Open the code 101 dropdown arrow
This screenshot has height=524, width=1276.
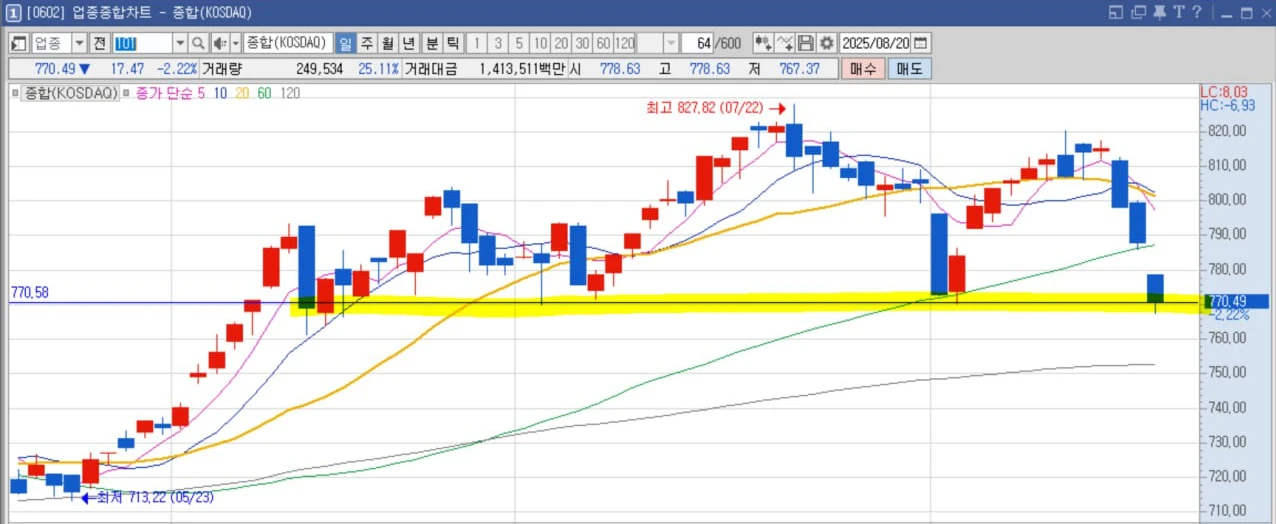(x=180, y=44)
